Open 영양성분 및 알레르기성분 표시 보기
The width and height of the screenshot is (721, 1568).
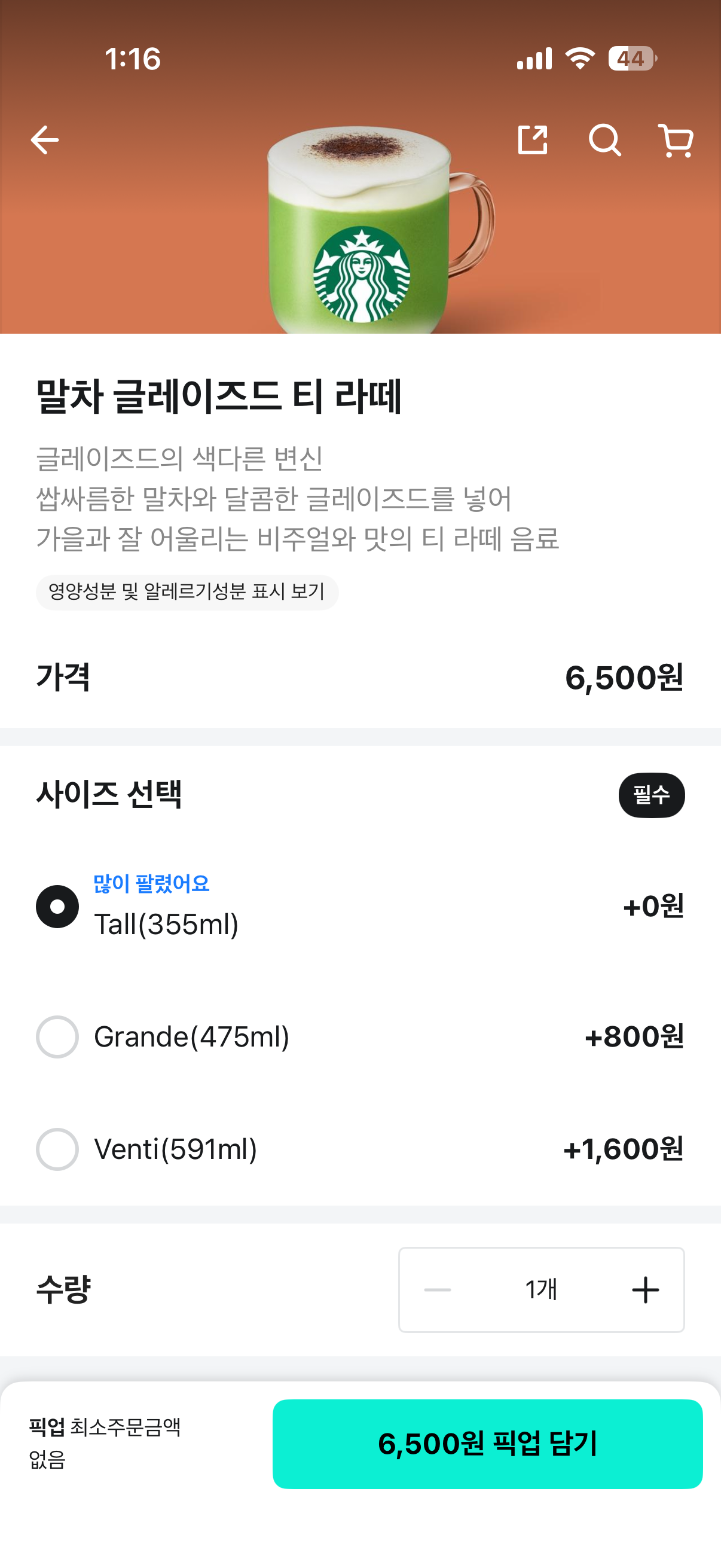click(x=187, y=591)
